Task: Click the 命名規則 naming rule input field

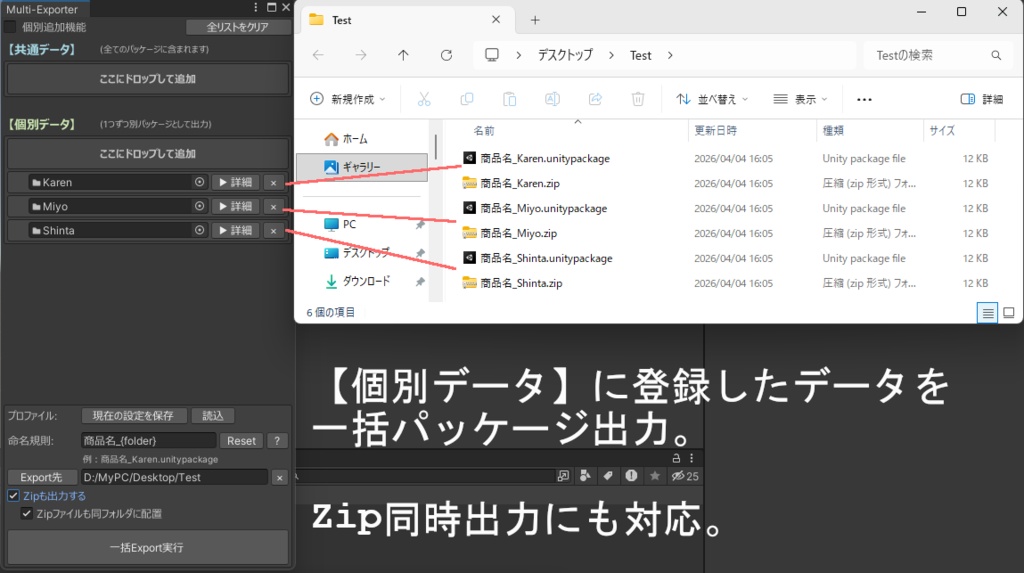Action: click(x=149, y=441)
